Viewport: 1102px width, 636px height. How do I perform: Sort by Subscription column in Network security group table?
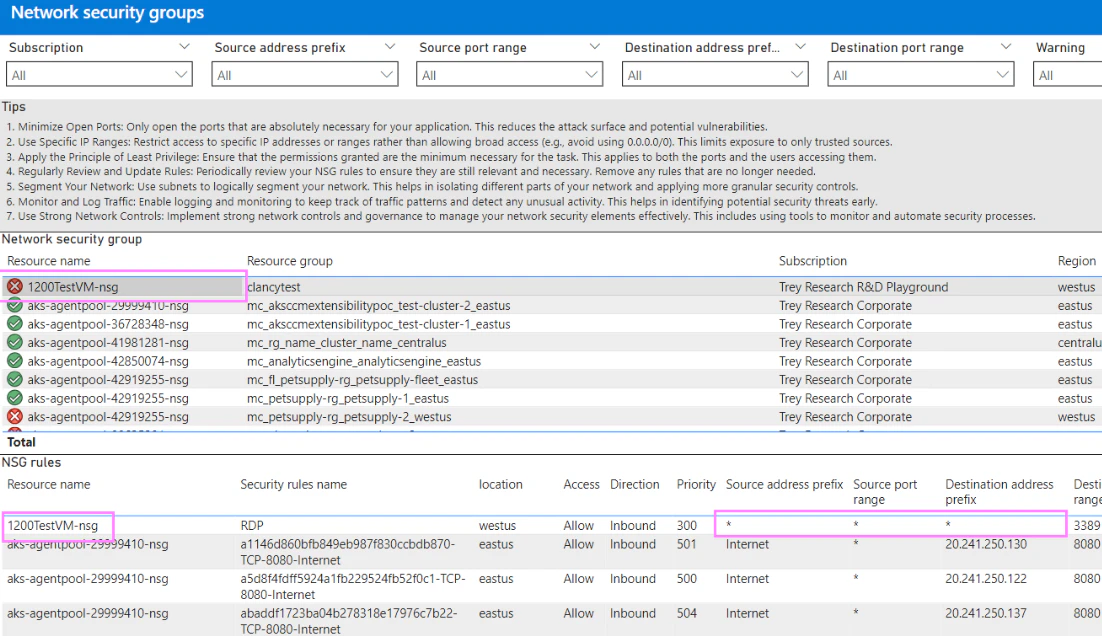point(812,261)
